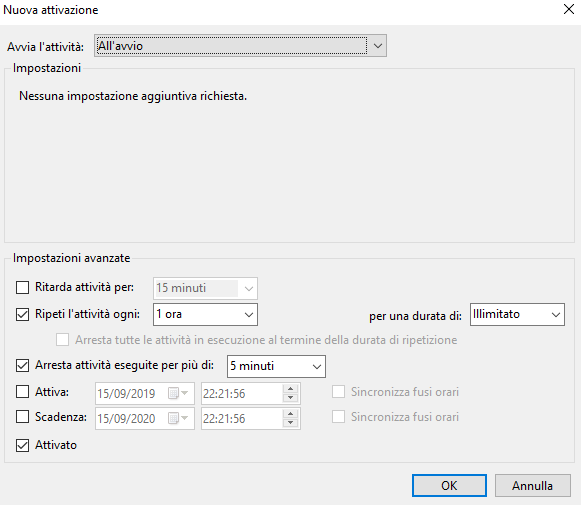Click 'Nessuna impostazione aggiuntiva richiesta.' text
Viewport: 581px width, 505px height.
click(133, 96)
